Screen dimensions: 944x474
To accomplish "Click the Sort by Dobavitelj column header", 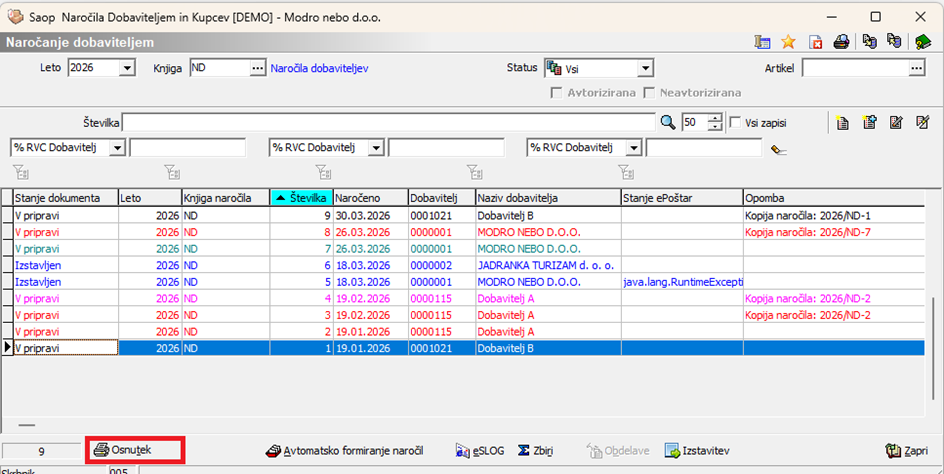I will point(442,198).
